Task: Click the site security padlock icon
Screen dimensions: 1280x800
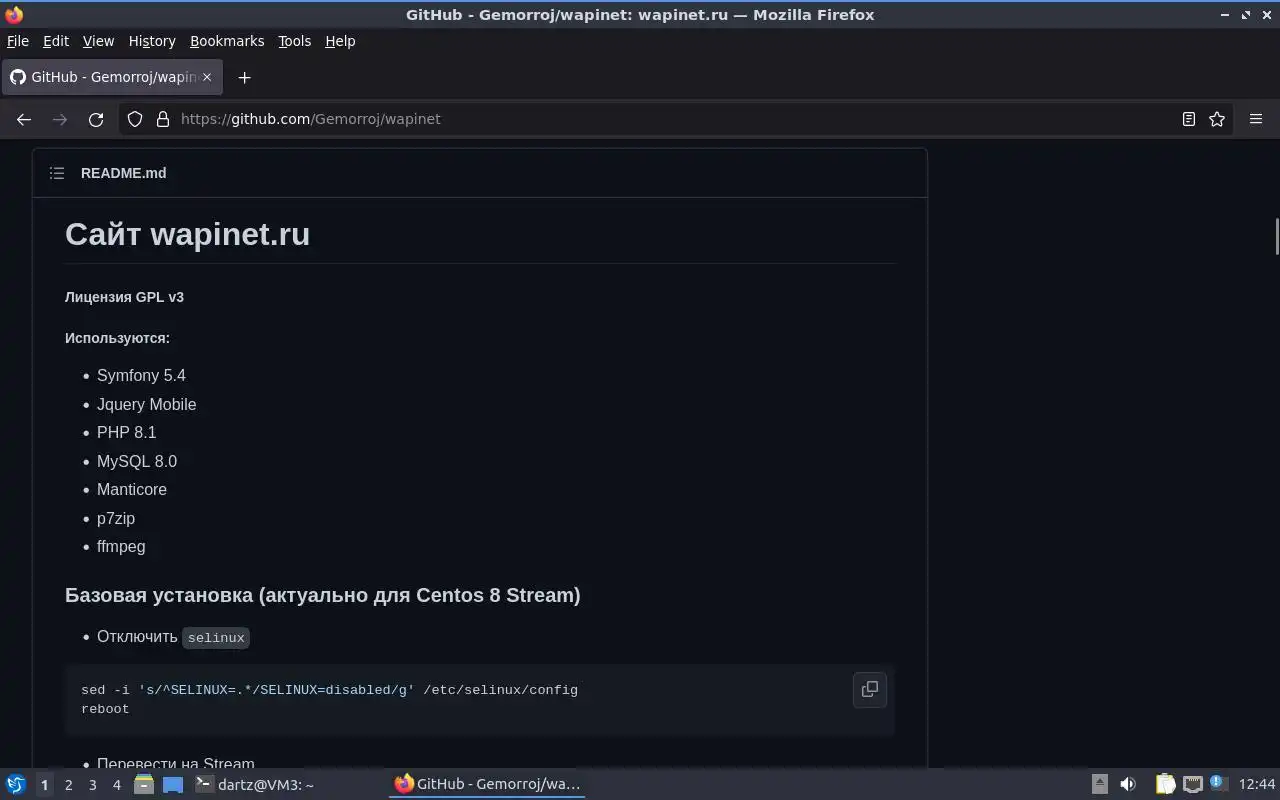Action: [163, 119]
